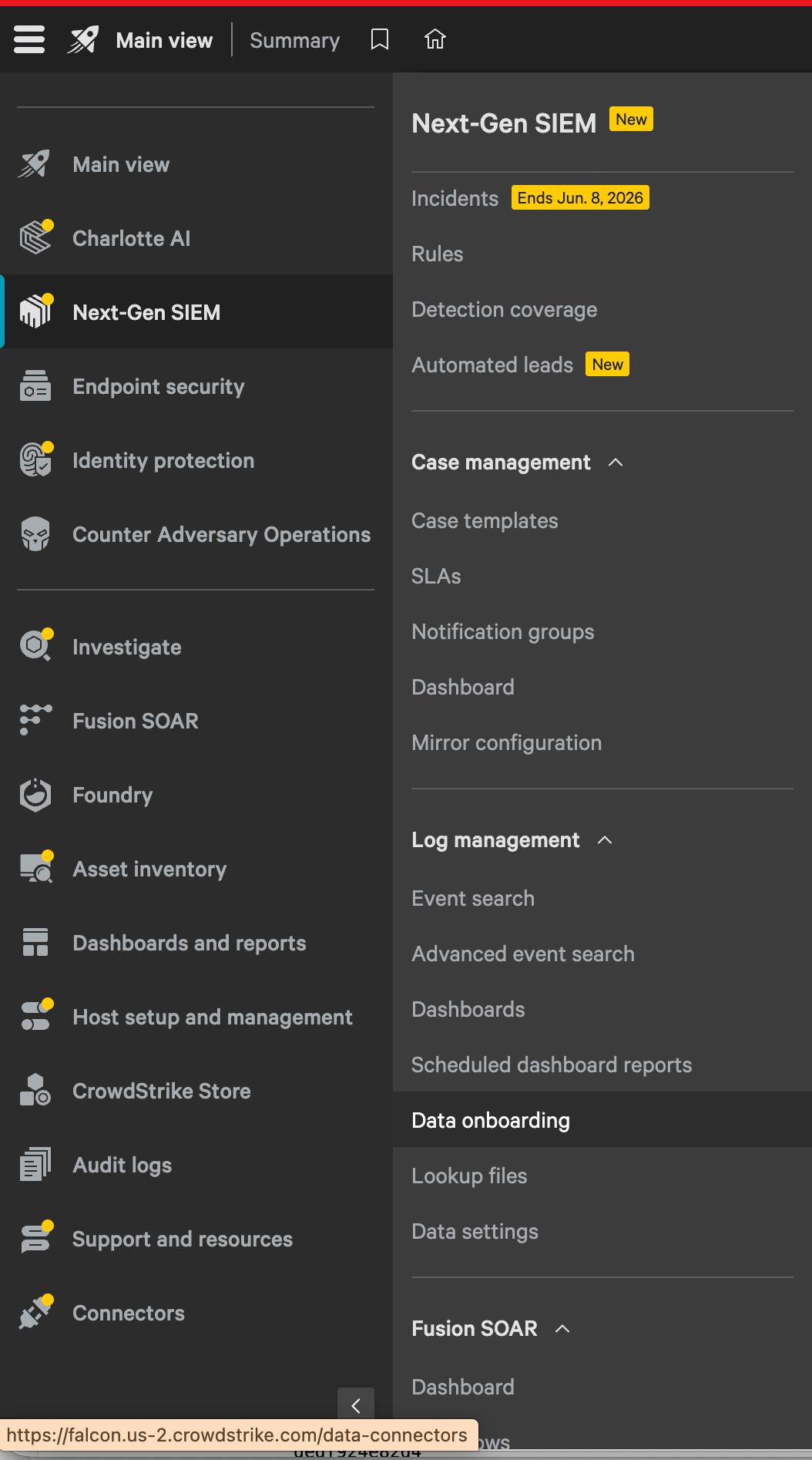
Task: Open the hamburger menu icon
Action: click(x=29, y=39)
